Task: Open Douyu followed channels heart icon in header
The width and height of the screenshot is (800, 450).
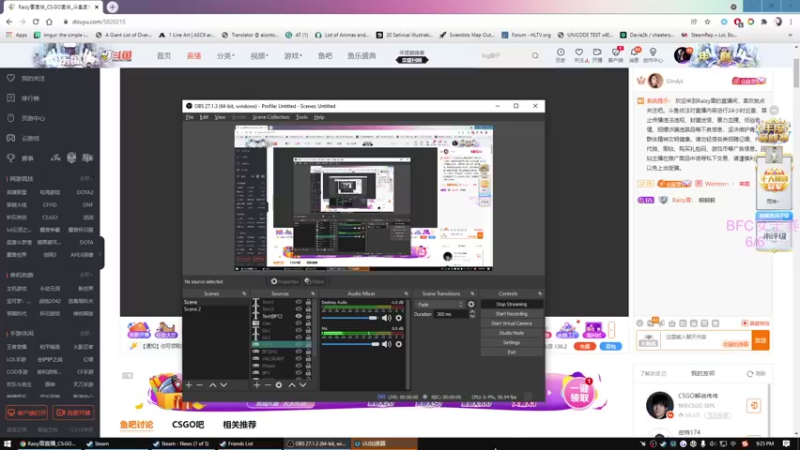Action: tap(579, 53)
